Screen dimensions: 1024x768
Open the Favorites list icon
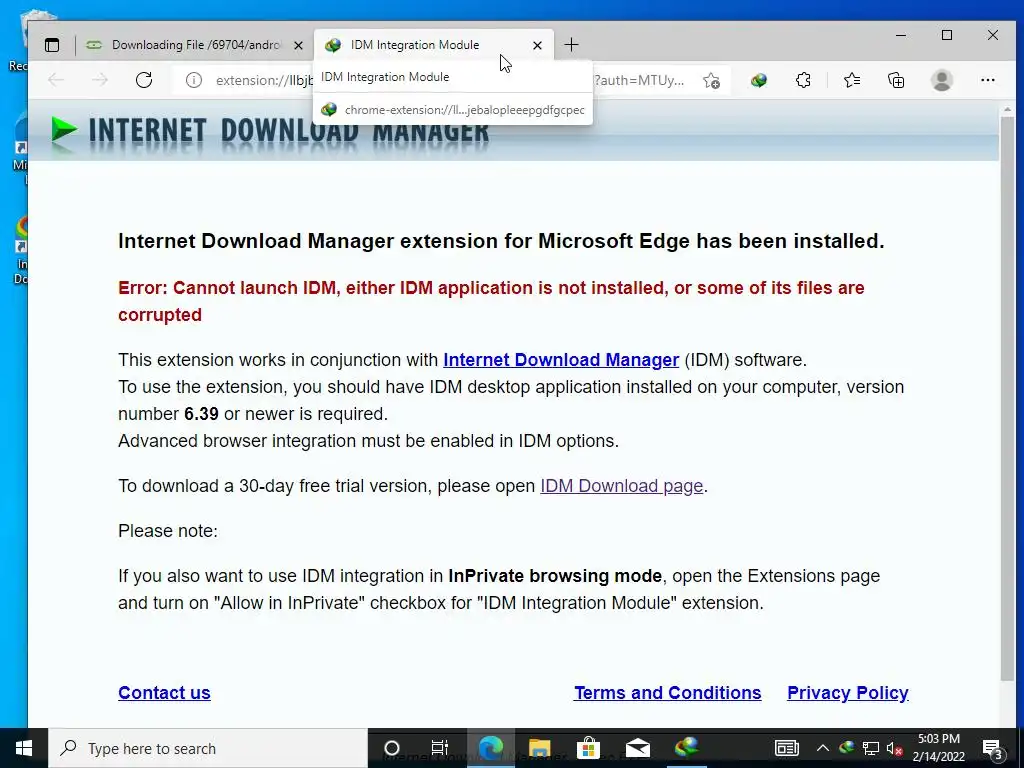point(852,80)
